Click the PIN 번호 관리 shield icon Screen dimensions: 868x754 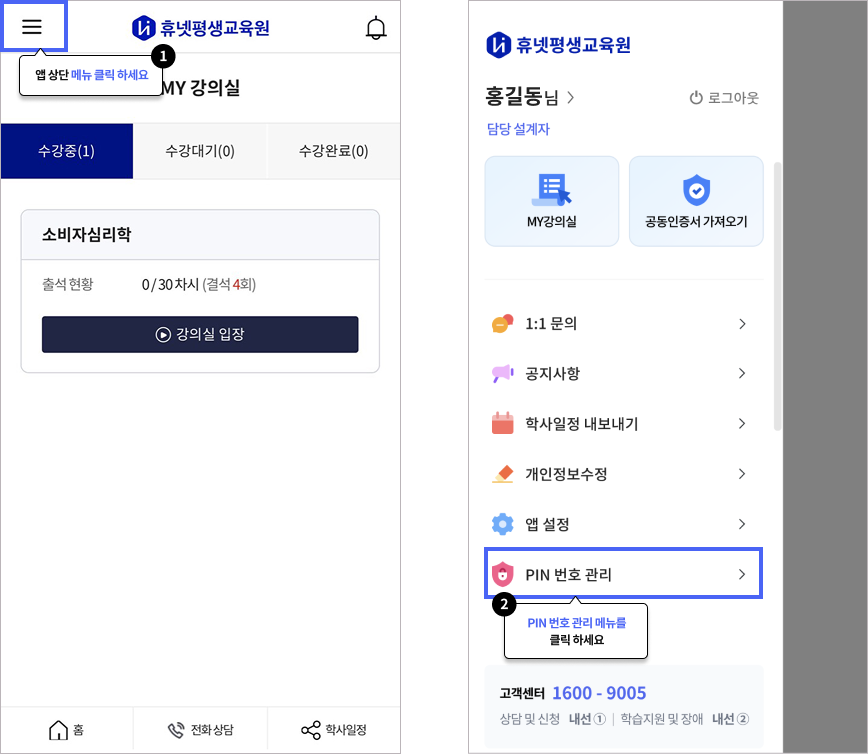tap(502, 574)
